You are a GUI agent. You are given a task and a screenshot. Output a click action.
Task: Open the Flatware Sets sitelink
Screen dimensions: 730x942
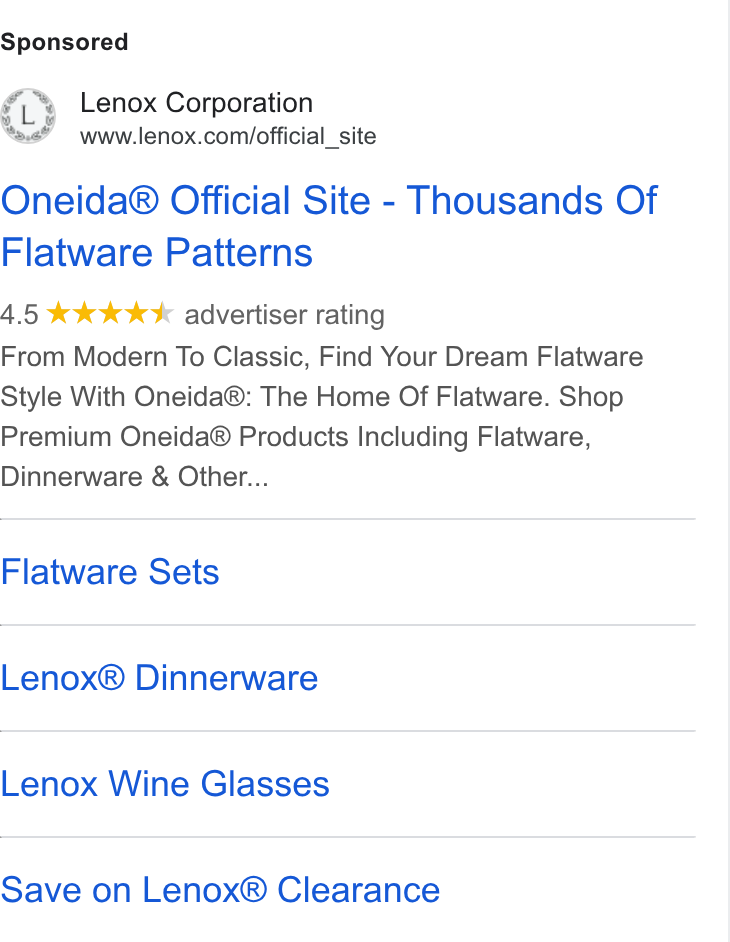click(x=110, y=571)
